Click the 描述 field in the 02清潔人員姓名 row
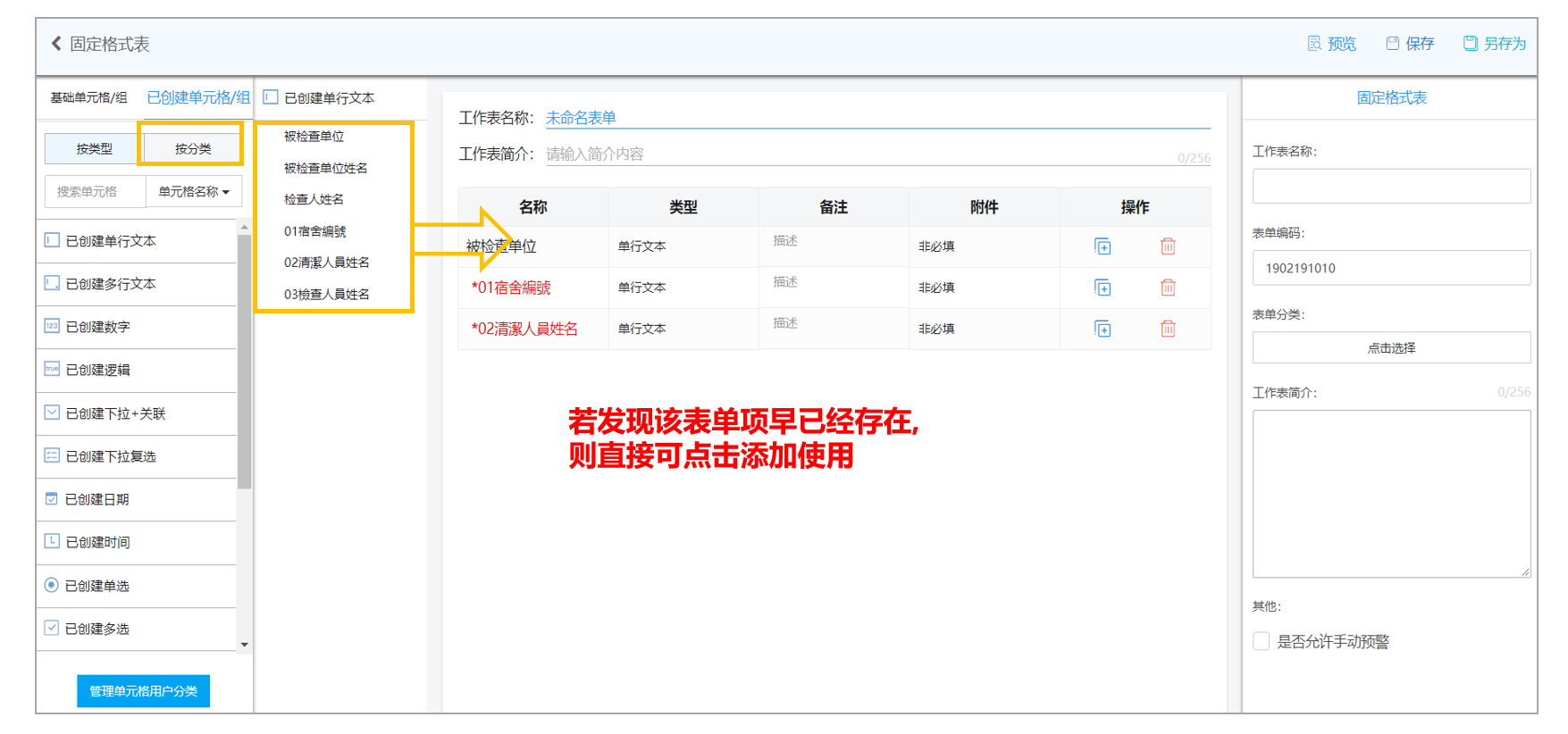The image size is (1568, 734). (834, 328)
